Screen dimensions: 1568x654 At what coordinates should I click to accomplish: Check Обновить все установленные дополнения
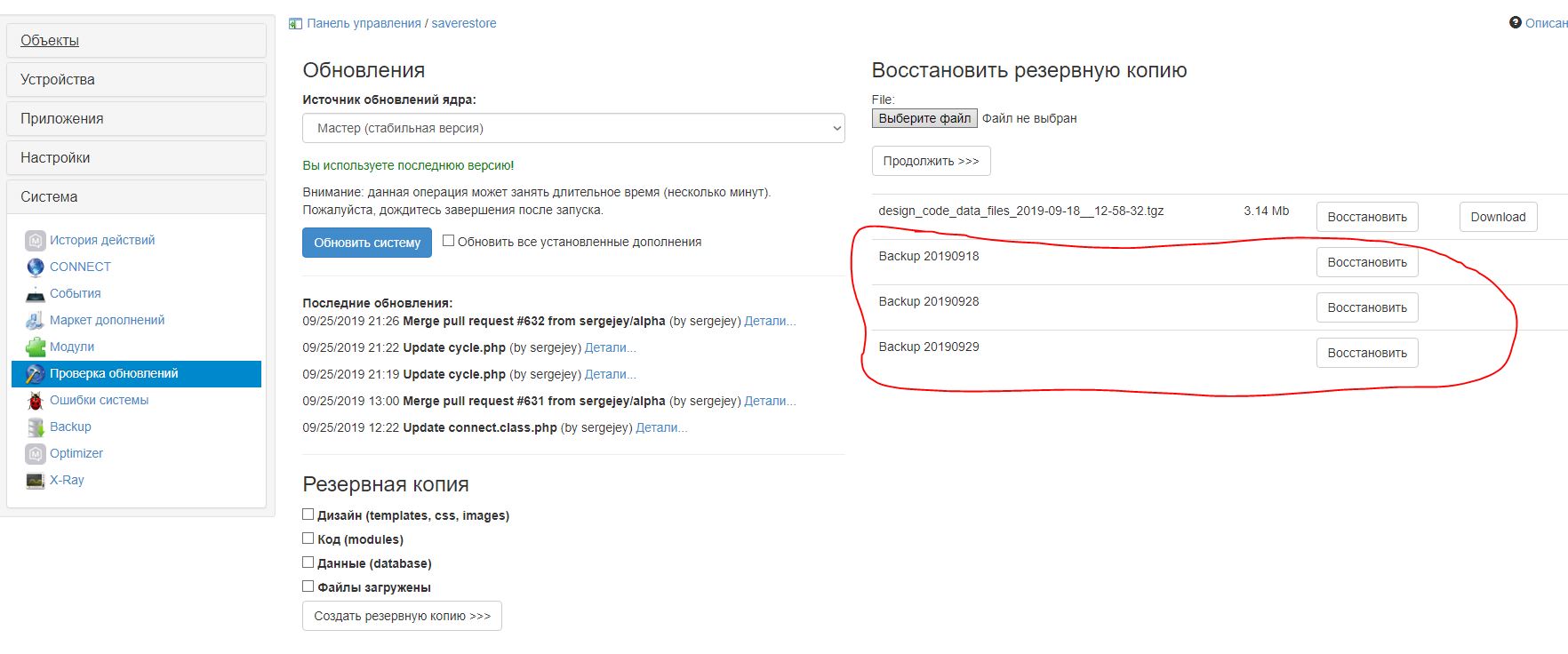click(449, 240)
